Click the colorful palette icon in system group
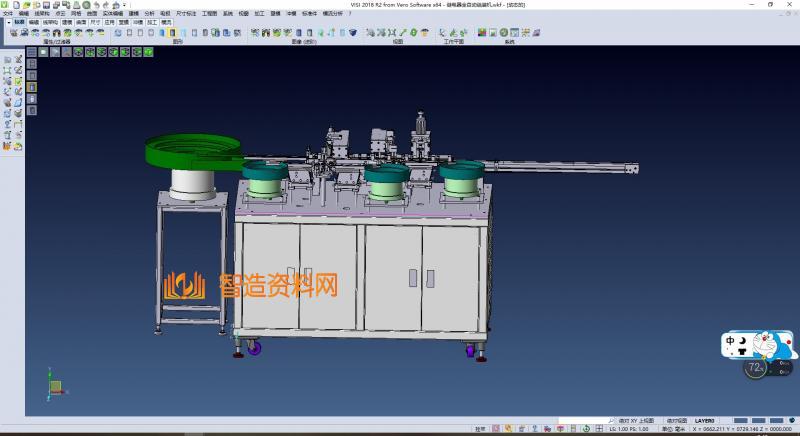 click(482, 33)
